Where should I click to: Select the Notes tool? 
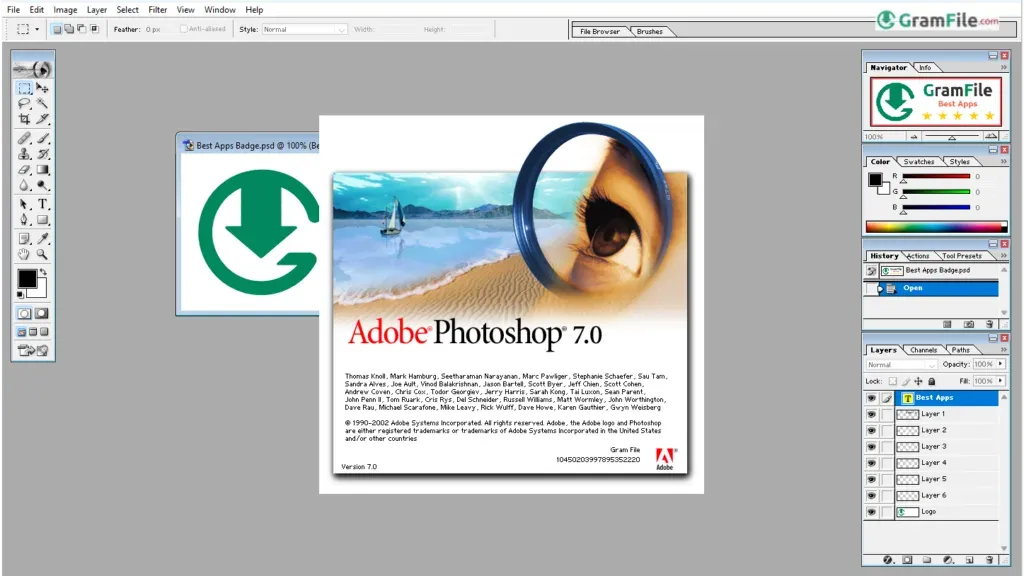tap(24, 238)
